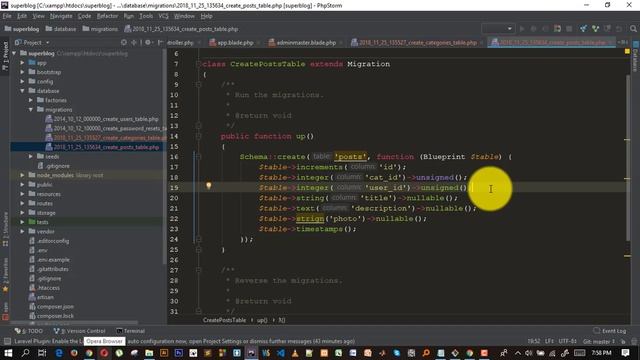The image size is (640, 360).
Task: Expand the app folder
Action: click(22, 63)
